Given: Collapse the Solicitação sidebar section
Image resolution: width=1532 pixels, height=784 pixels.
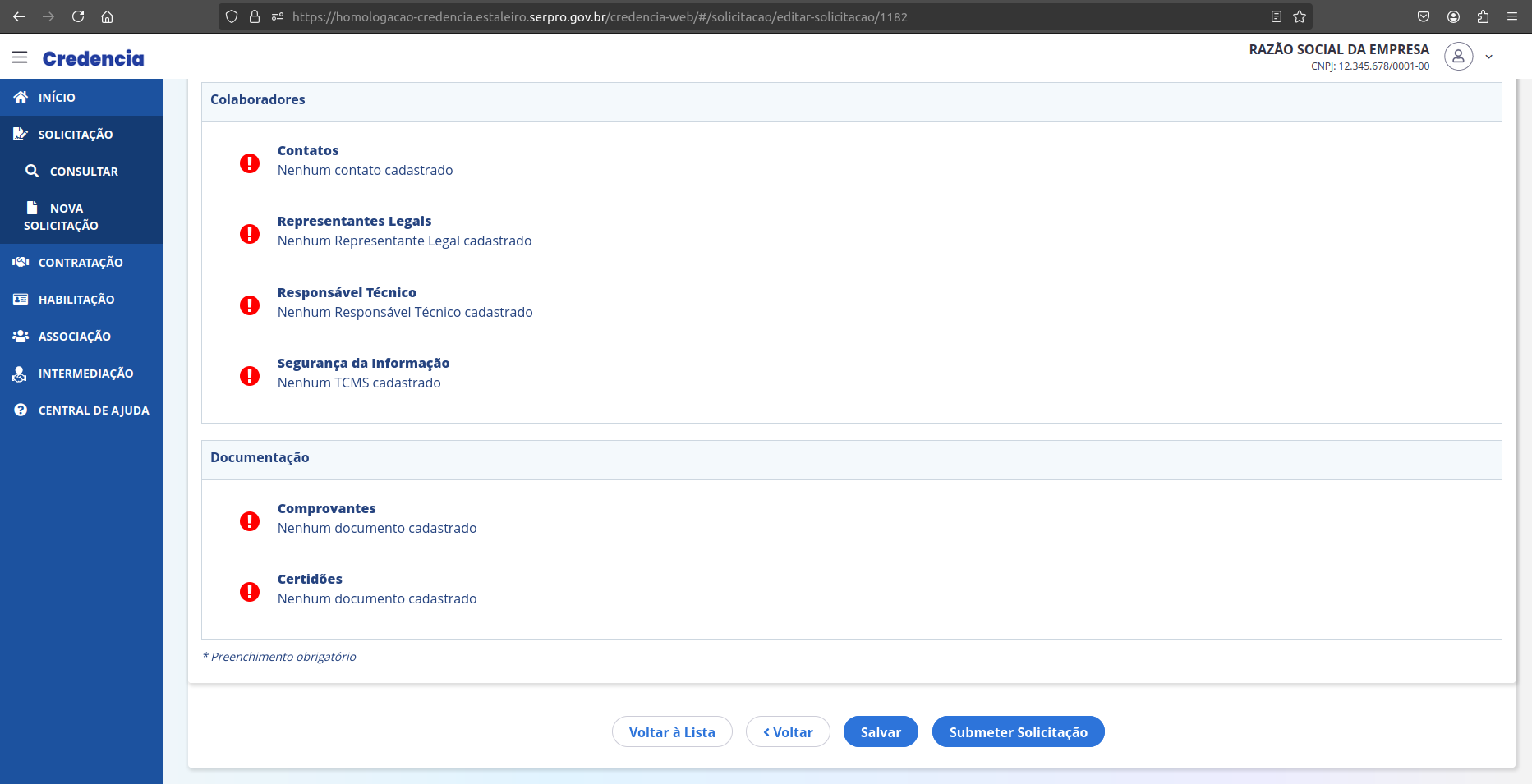Looking at the screenshot, I should 76,135.
